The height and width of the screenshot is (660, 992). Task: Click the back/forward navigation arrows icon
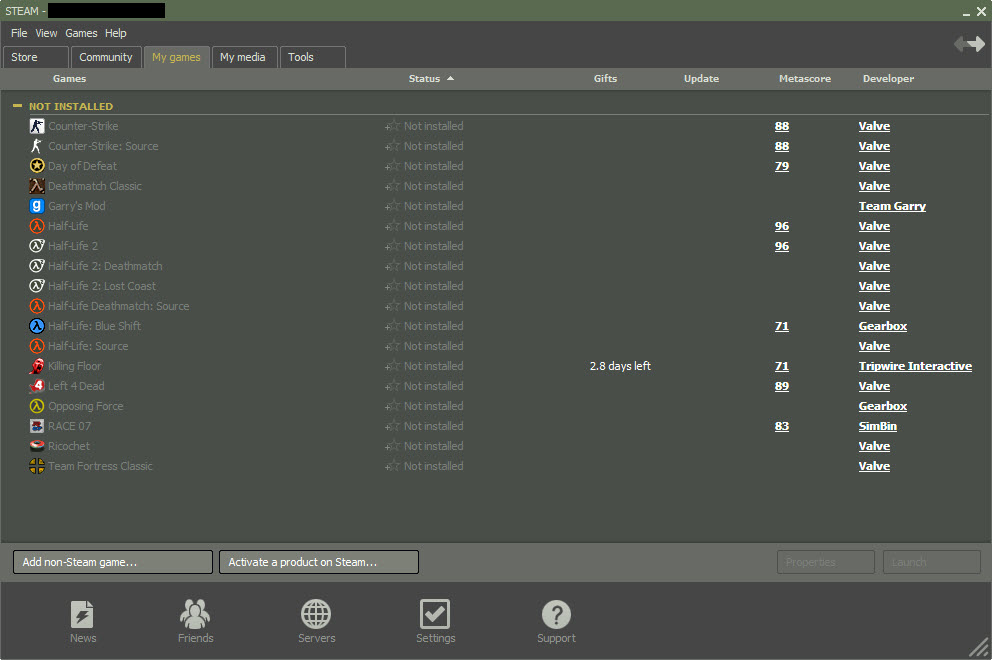(969, 44)
